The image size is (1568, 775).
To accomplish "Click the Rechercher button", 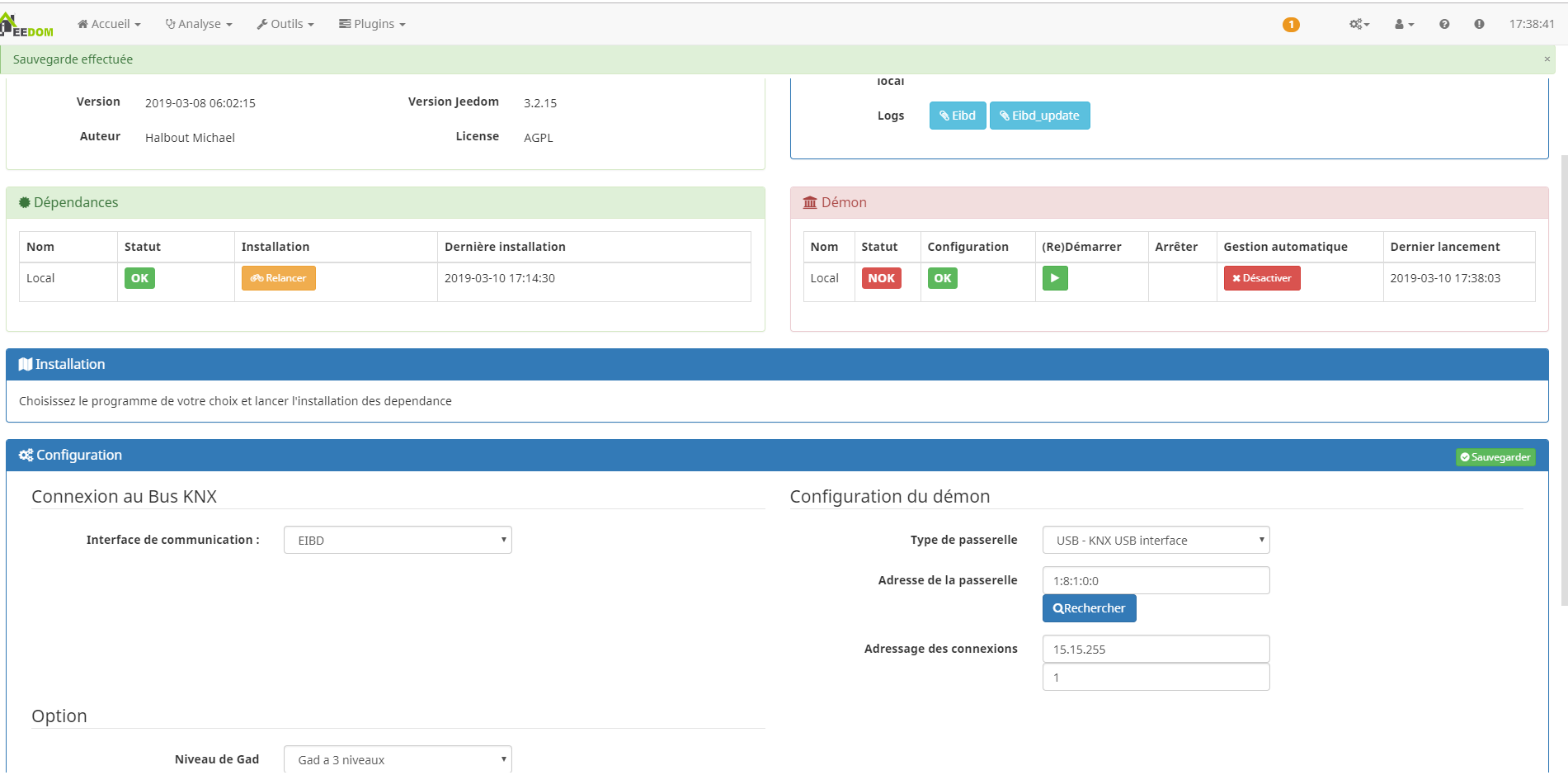I will click(x=1089, y=608).
